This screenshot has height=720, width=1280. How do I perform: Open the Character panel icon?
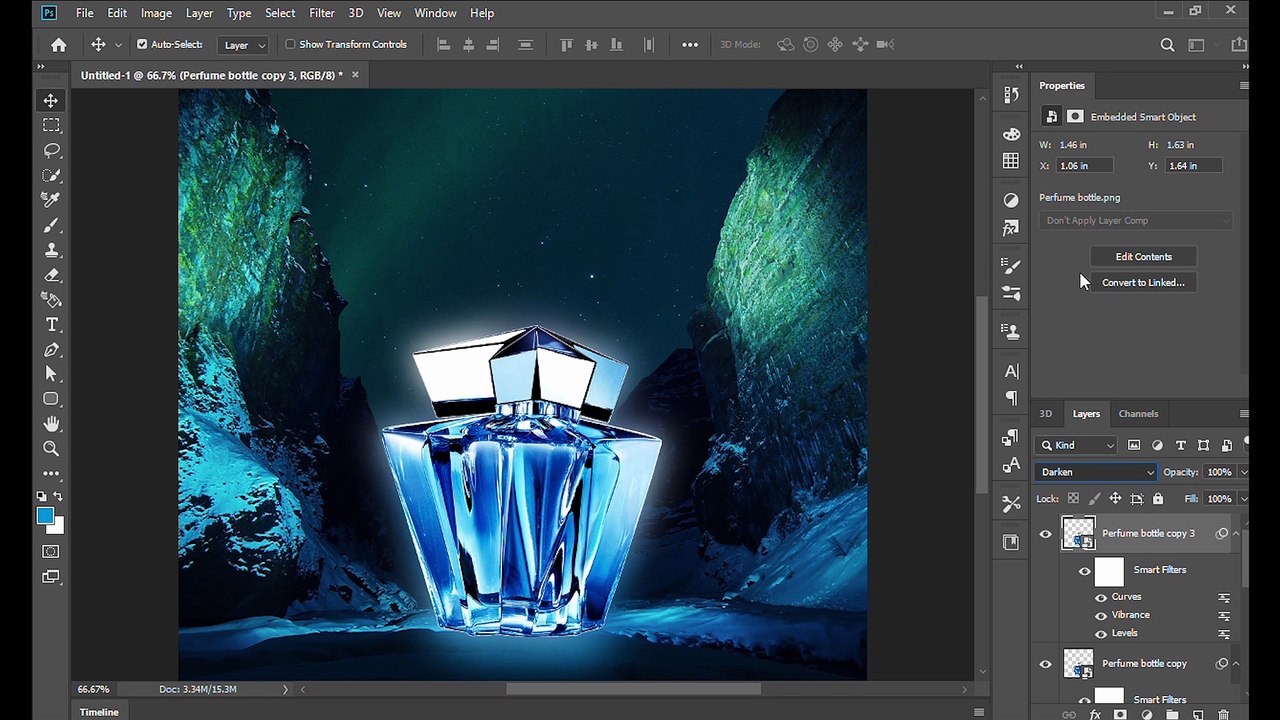point(1011,371)
